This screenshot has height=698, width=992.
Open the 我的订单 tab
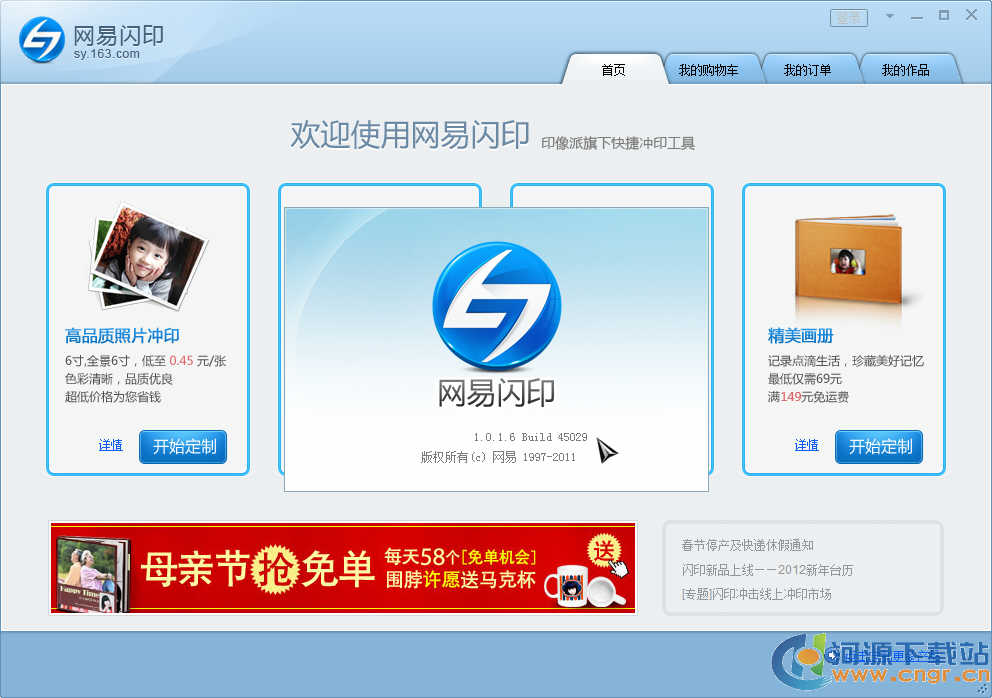point(807,70)
